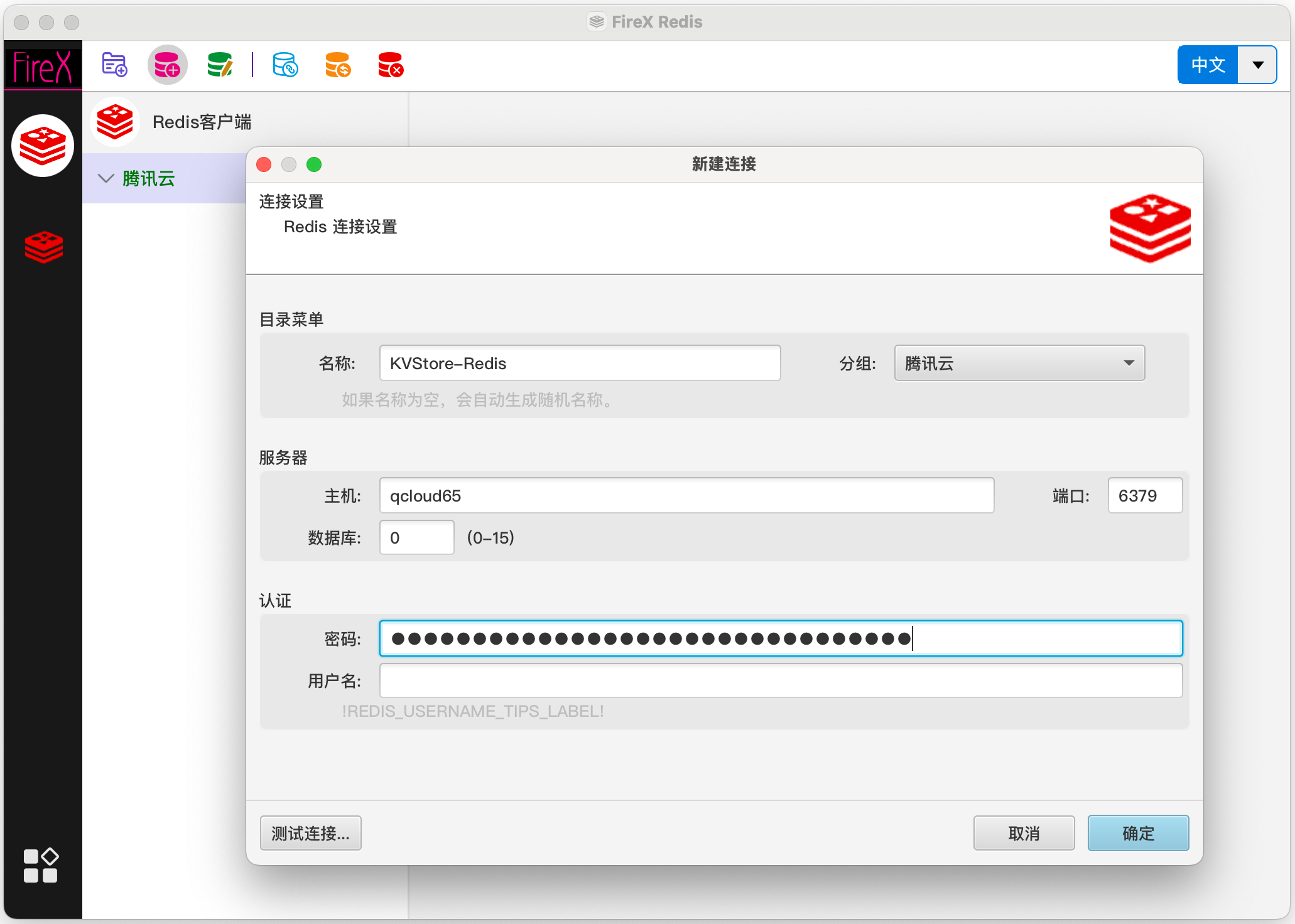1295x924 pixels.
Task: Click the 主机 host input field
Action: pos(686,495)
